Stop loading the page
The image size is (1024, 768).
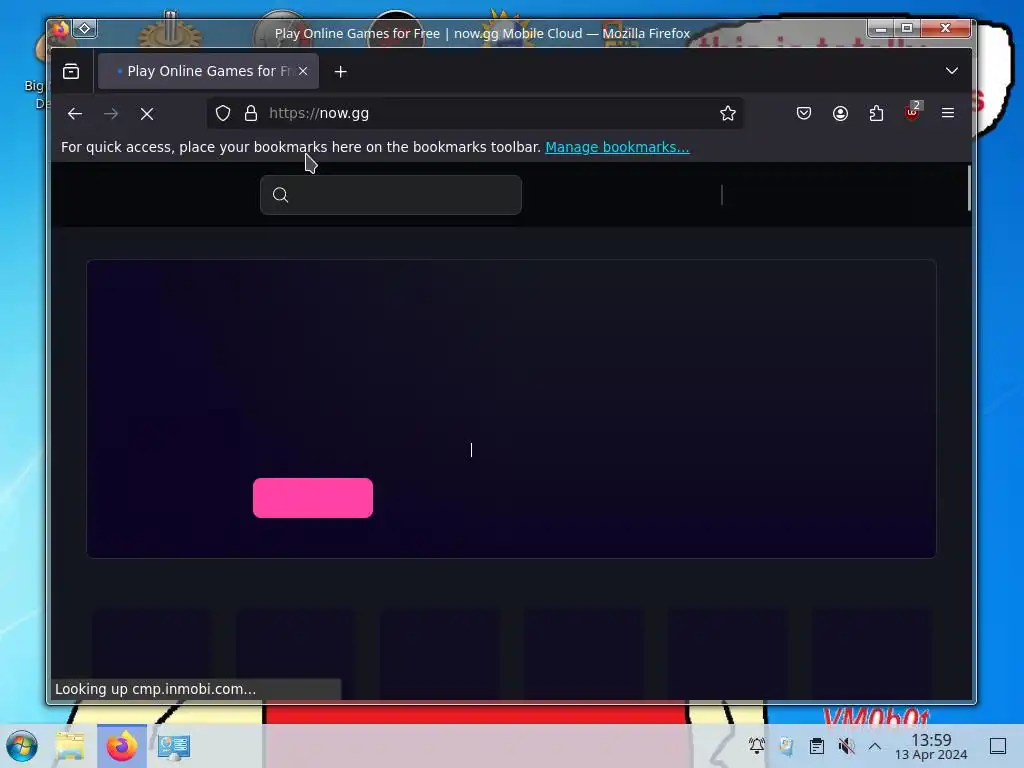click(147, 114)
